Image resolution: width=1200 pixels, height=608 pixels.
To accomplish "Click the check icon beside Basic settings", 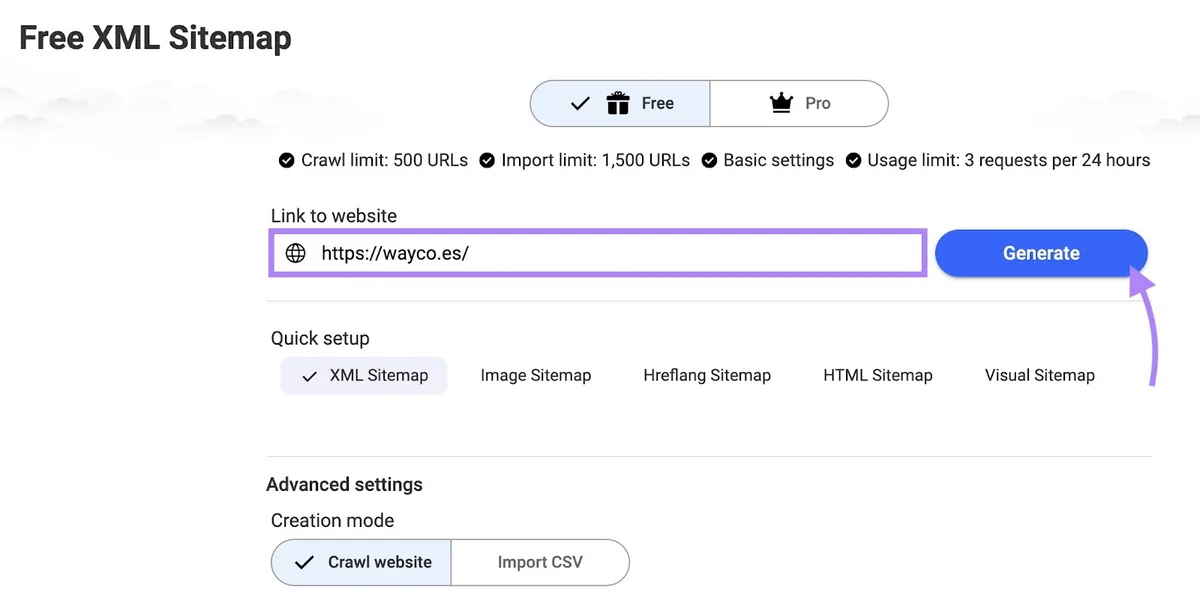I will point(709,160).
